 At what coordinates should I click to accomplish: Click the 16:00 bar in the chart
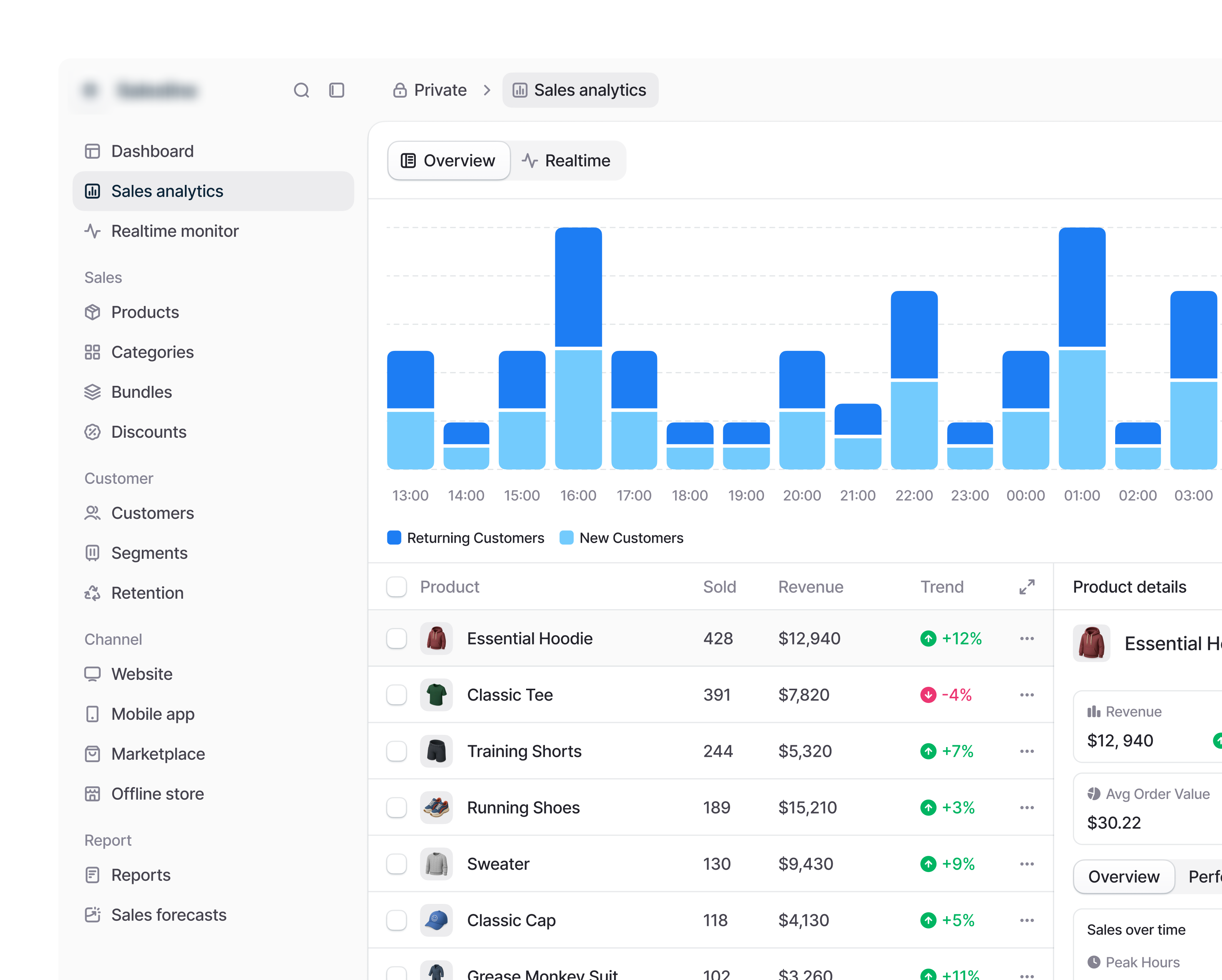click(x=578, y=348)
